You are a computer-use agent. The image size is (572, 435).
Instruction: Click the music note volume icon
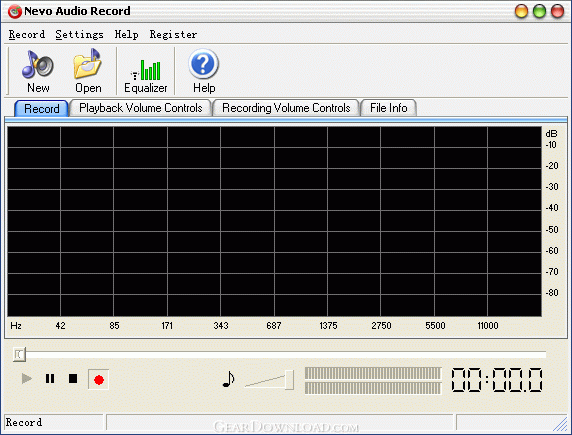(x=228, y=379)
